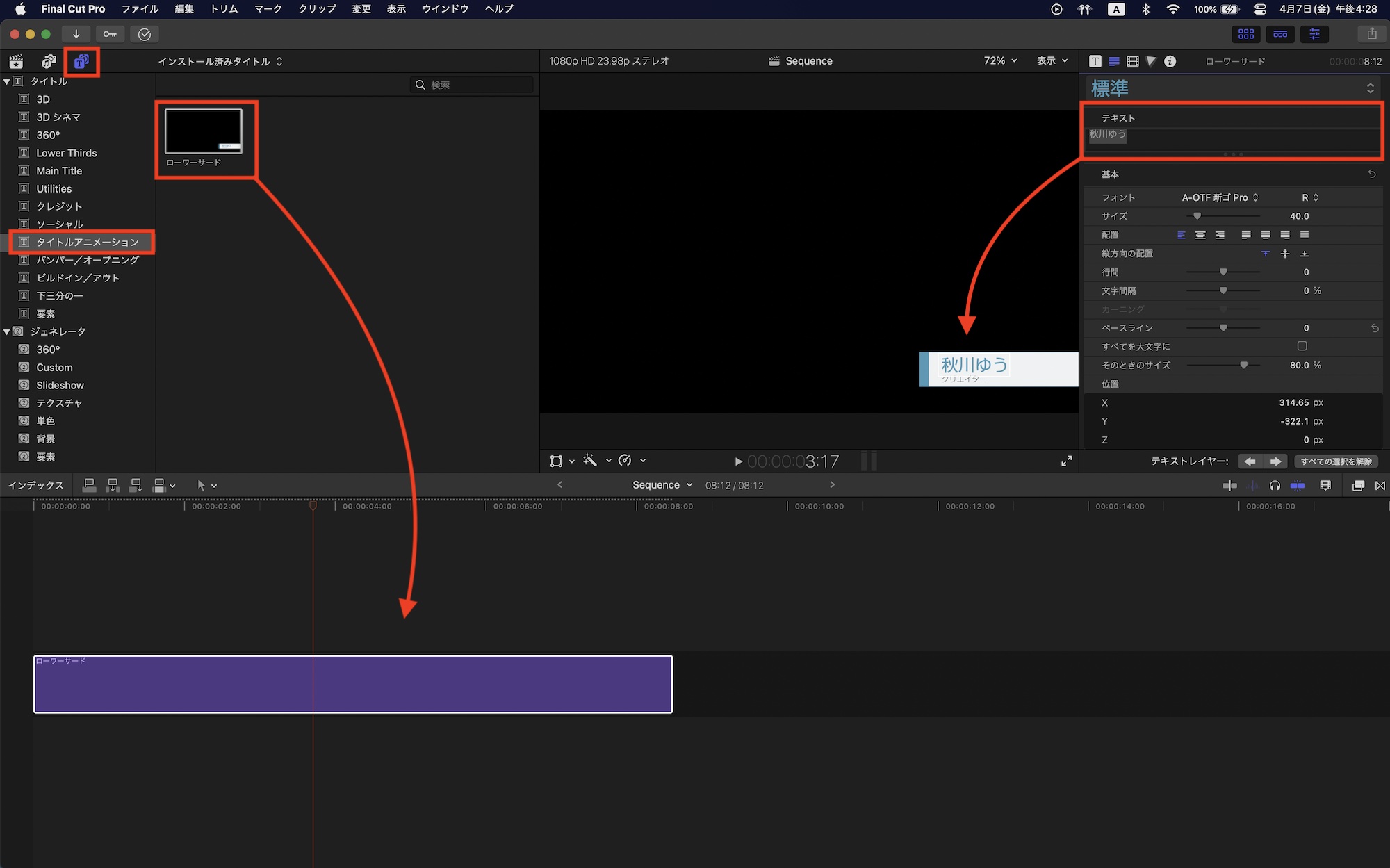Open the Titles and Generators sidebar icon
The height and width of the screenshot is (868, 1390).
point(81,61)
